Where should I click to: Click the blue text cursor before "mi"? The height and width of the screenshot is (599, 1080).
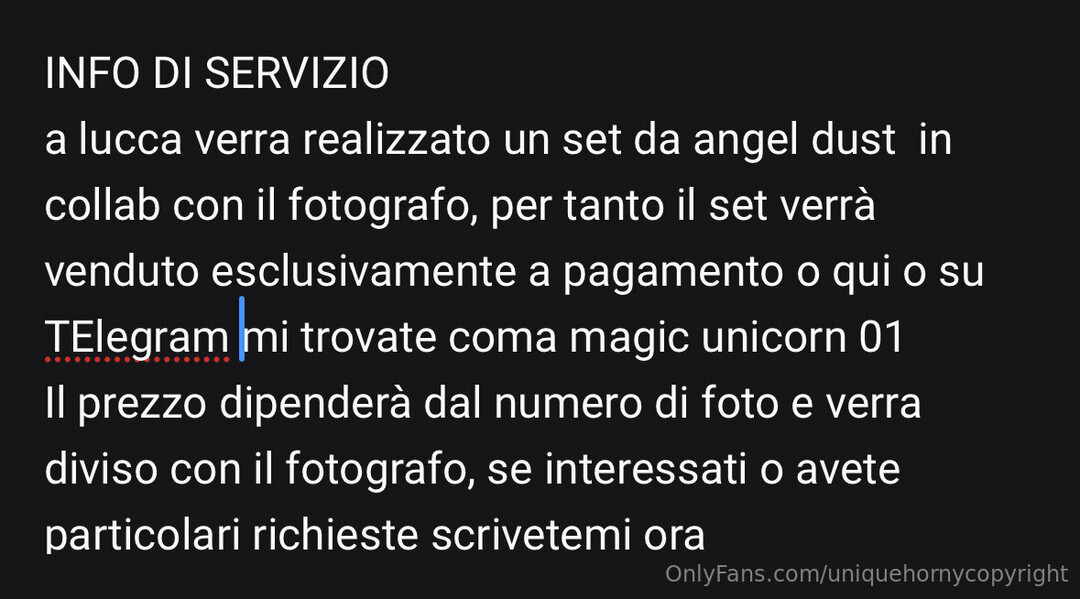tap(242, 329)
